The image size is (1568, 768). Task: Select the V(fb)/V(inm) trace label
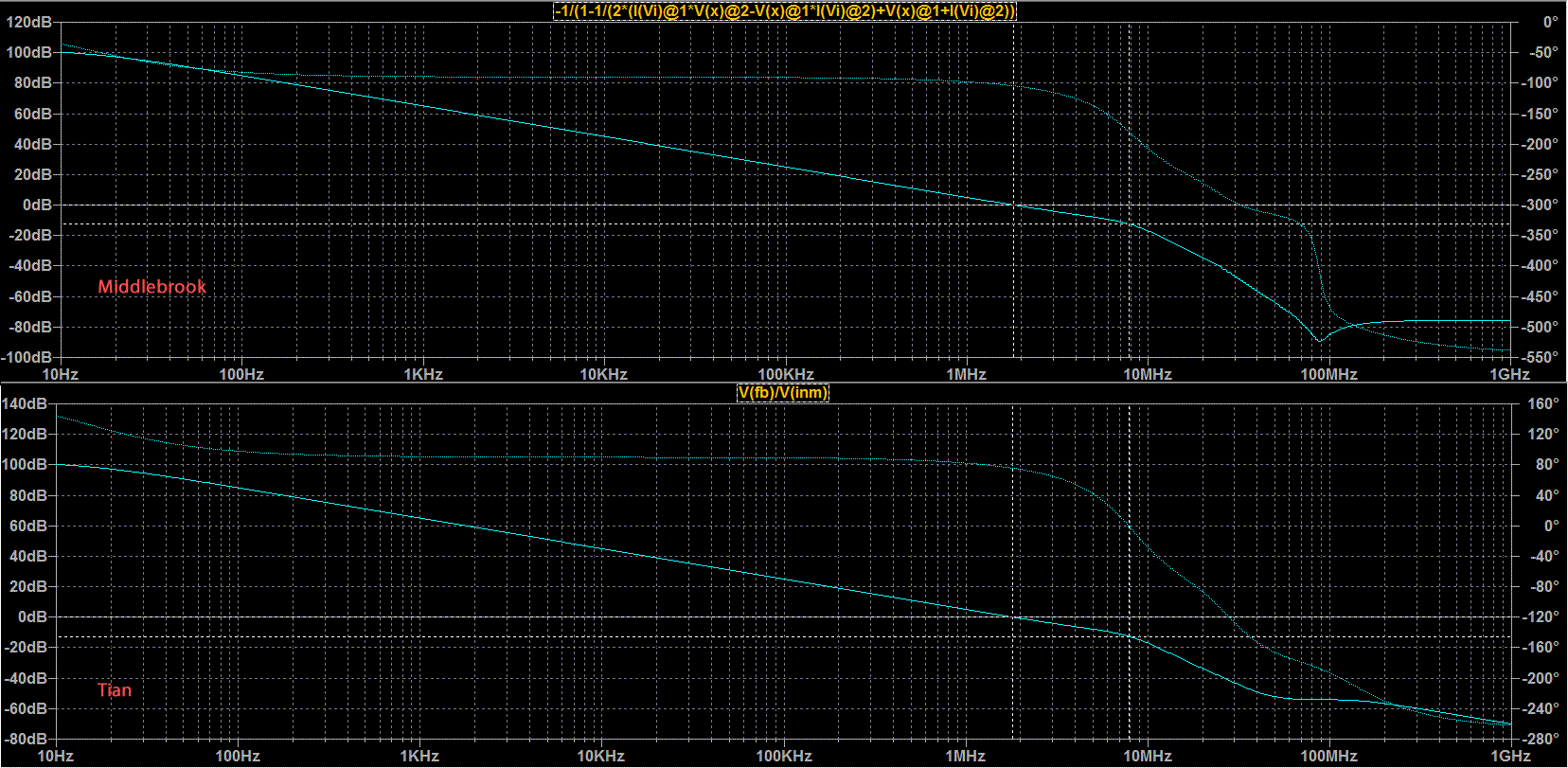pos(783,393)
